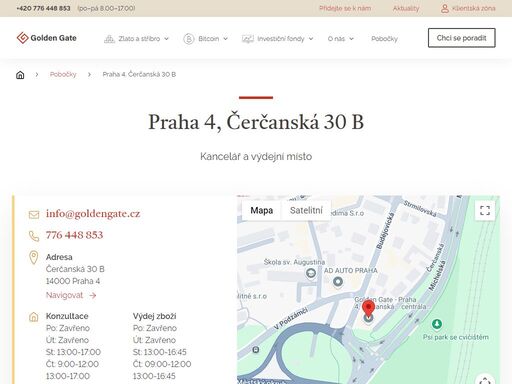Open Aktuality in top bar
The height and width of the screenshot is (384, 512).
406,8
